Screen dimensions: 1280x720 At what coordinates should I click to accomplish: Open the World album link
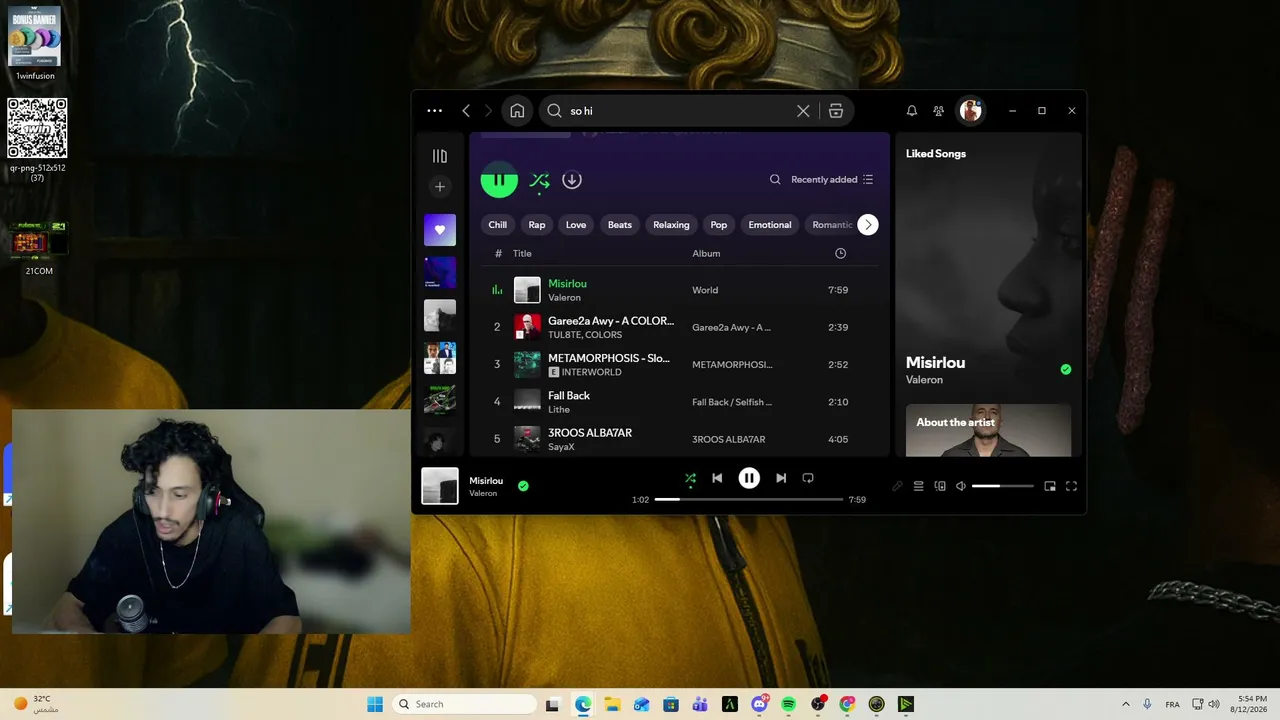[705, 291]
